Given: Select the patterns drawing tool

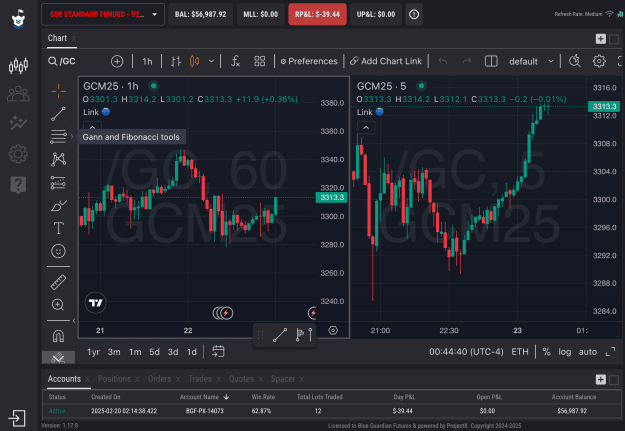Looking at the screenshot, I should 59,159.
